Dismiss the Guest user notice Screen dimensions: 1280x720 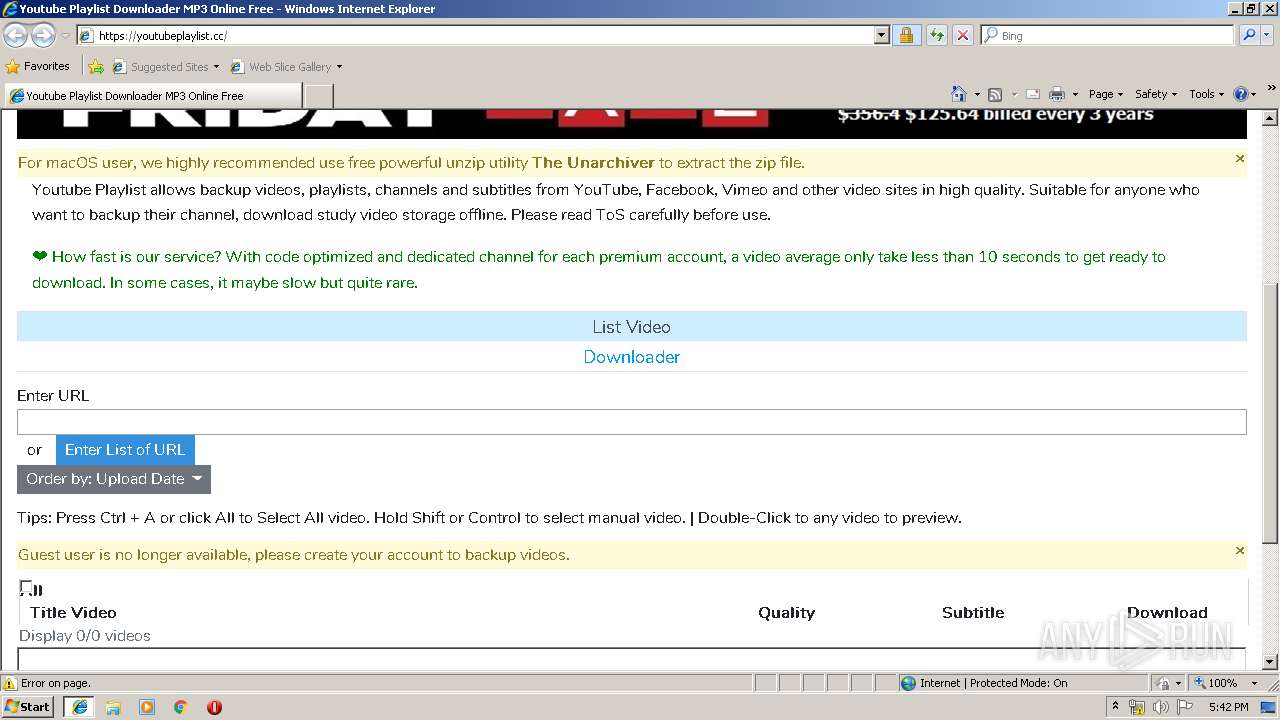point(1240,551)
